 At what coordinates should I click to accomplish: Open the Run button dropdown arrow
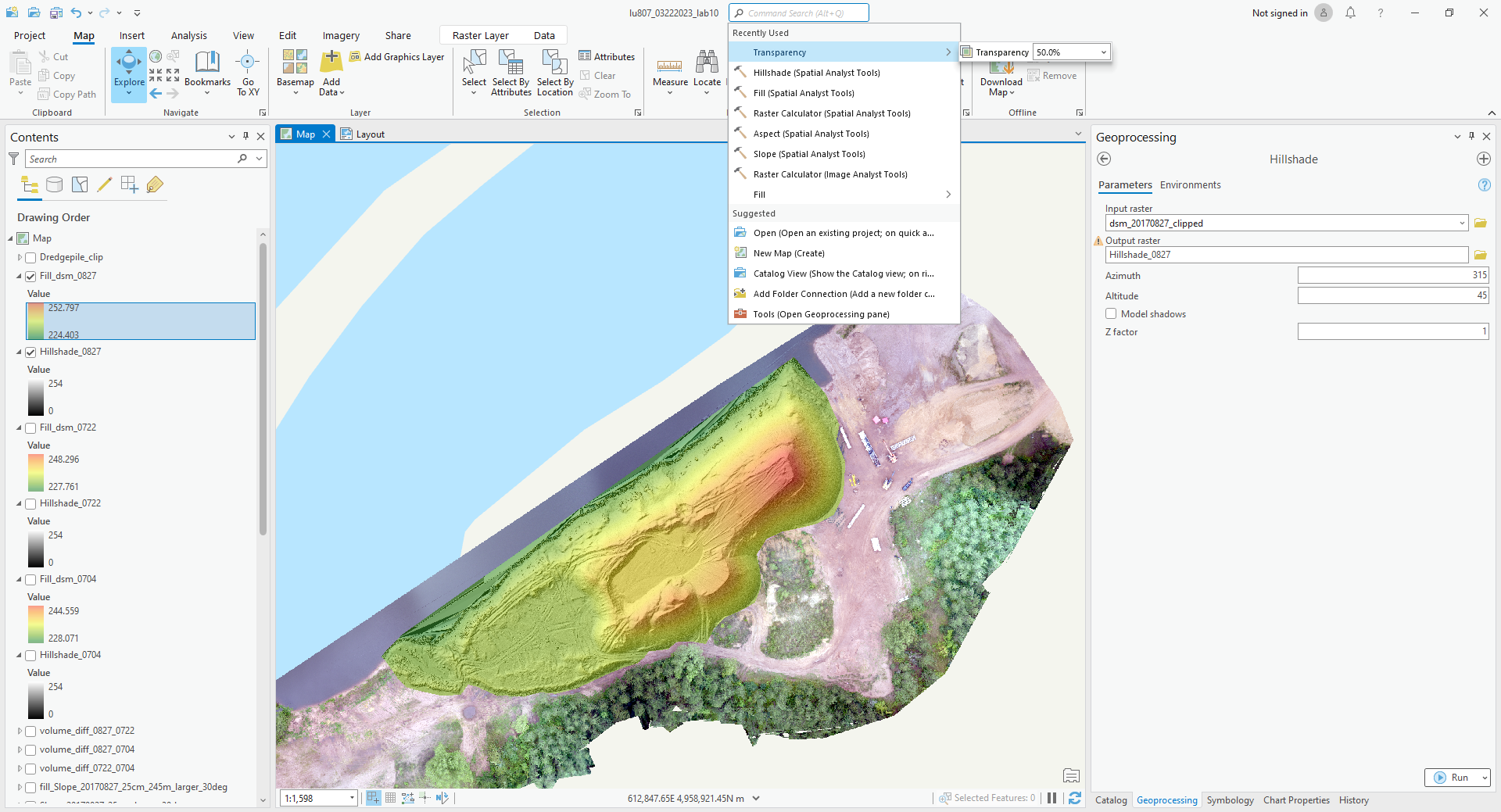(x=1484, y=778)
